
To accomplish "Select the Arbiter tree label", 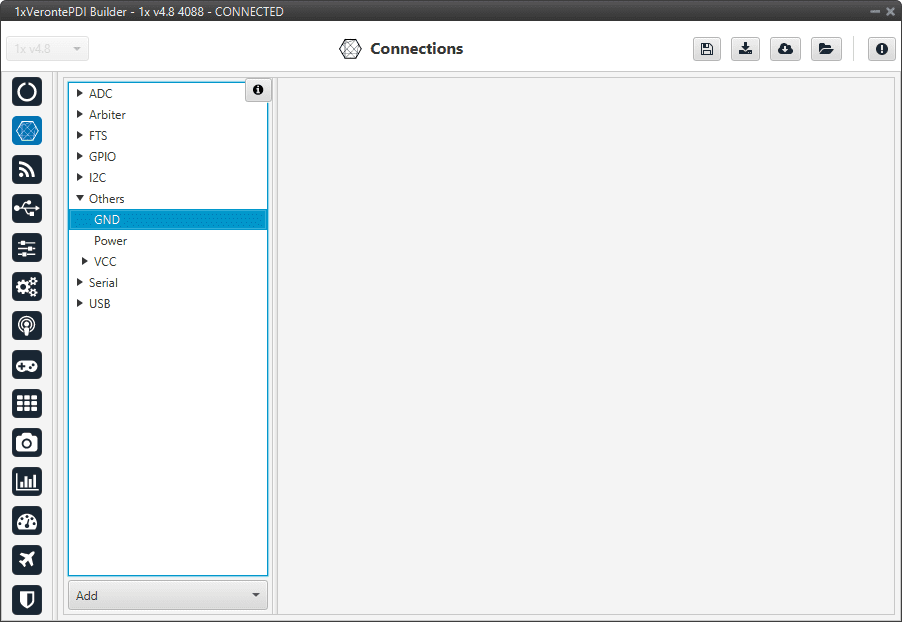I will coord(107,115).
